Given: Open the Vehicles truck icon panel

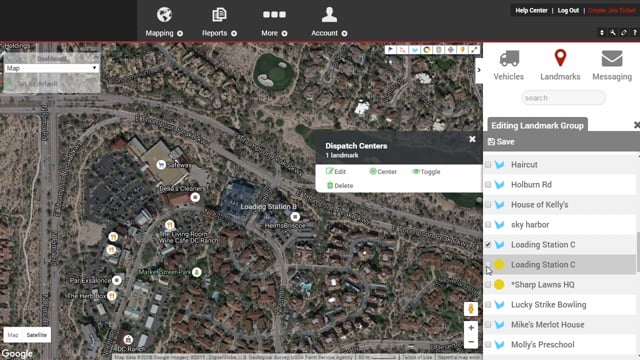Looking at the screenshot, I should coord(509,64).
